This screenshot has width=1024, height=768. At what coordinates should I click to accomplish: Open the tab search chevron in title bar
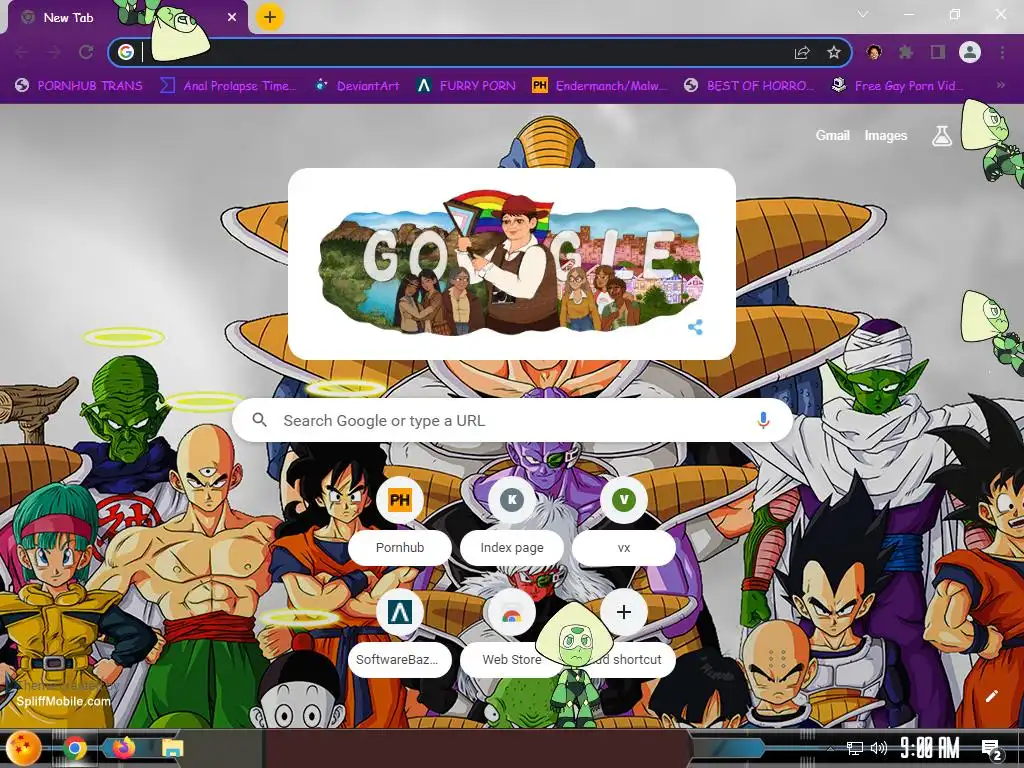click(x=863, y=14)
